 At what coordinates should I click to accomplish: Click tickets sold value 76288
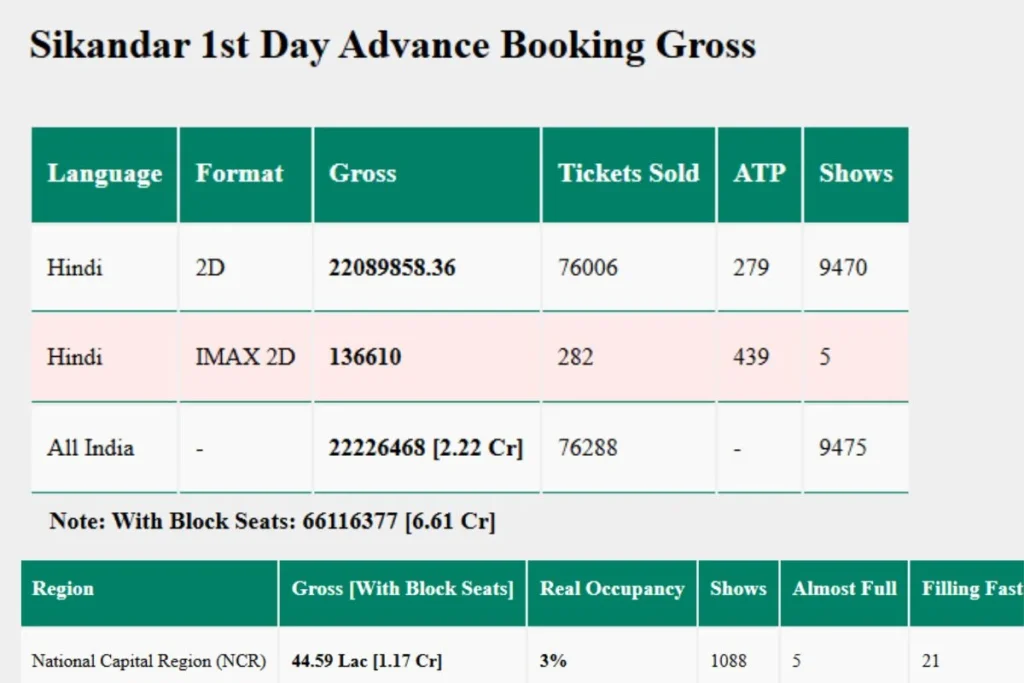(587, 448)
